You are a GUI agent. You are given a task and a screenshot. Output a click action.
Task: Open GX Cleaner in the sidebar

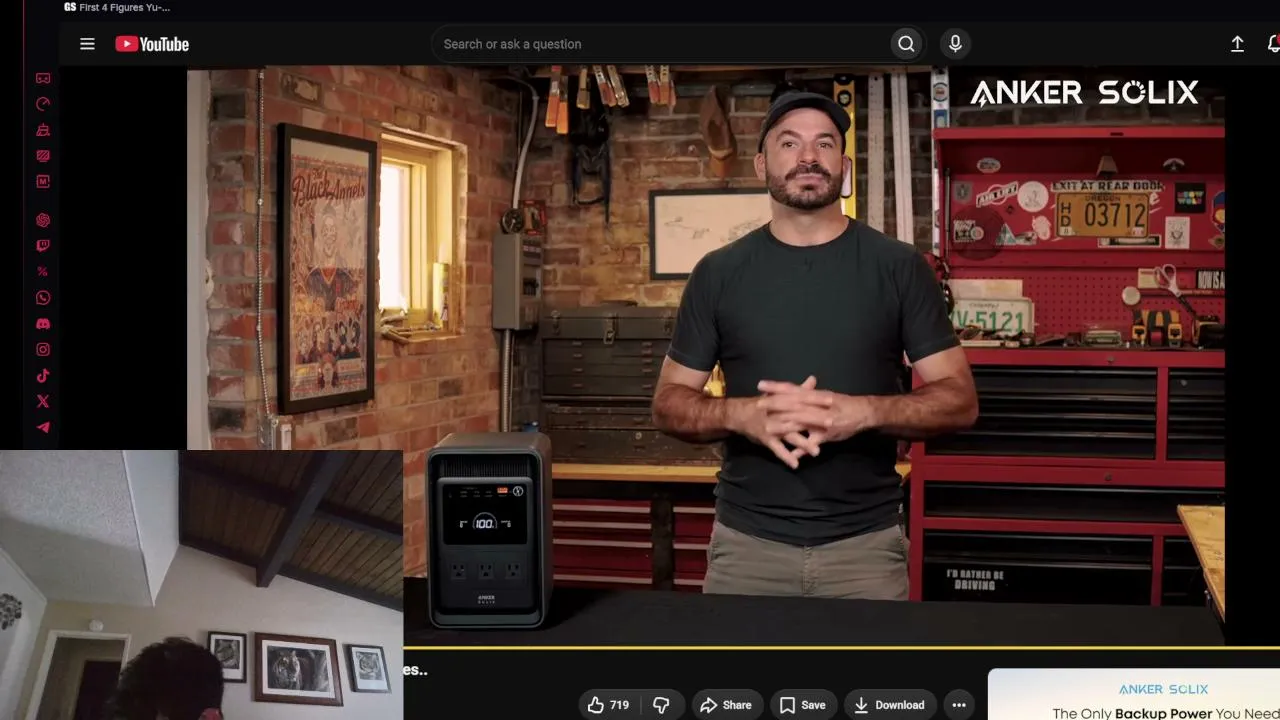(43, 130)
